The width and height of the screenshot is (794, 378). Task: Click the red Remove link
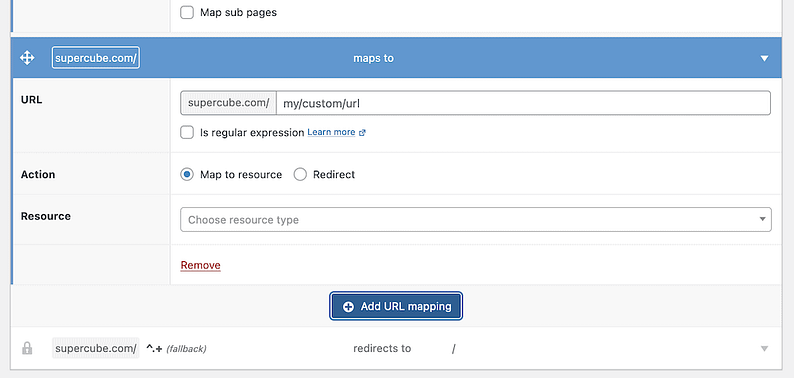coord(201,265)
